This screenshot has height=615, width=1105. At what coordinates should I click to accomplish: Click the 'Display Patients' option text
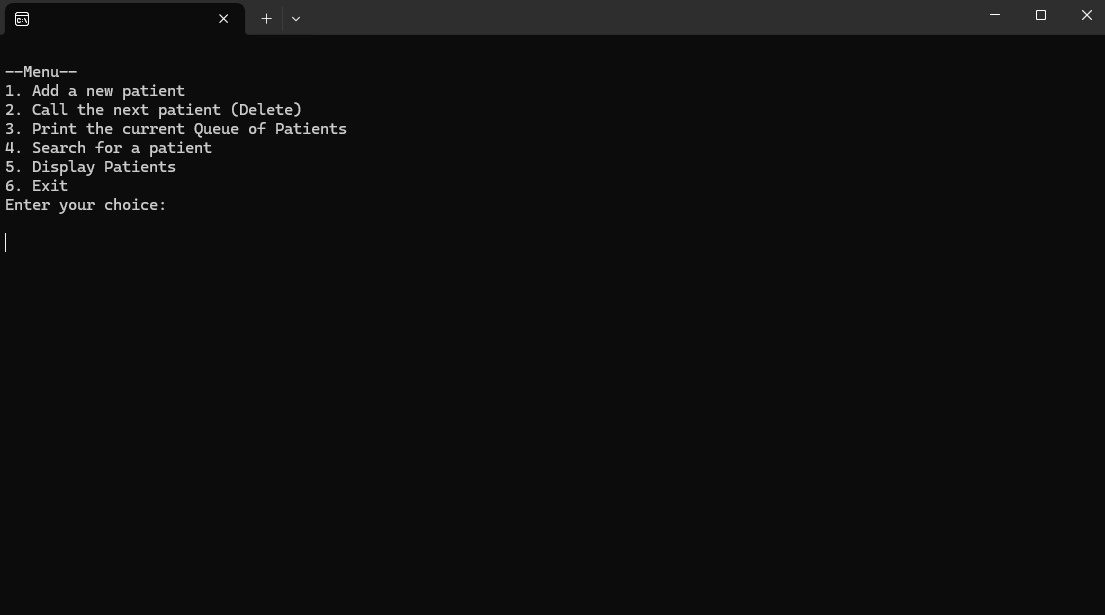pyautogui.click(x=91, y=166)
